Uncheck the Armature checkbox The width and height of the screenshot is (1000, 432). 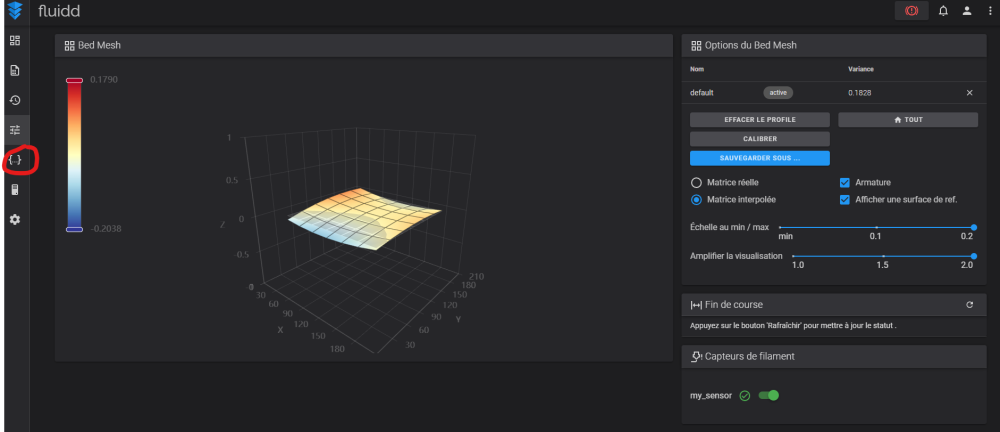[844, 182]
